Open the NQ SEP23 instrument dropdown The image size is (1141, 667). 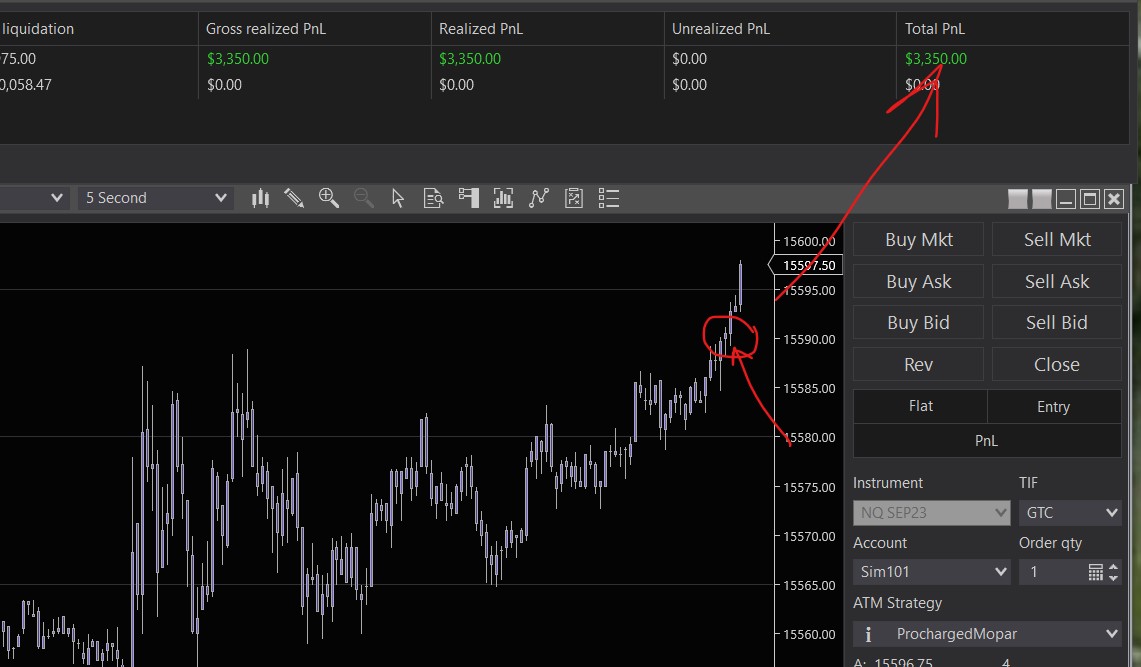click(x=931, y=513)
